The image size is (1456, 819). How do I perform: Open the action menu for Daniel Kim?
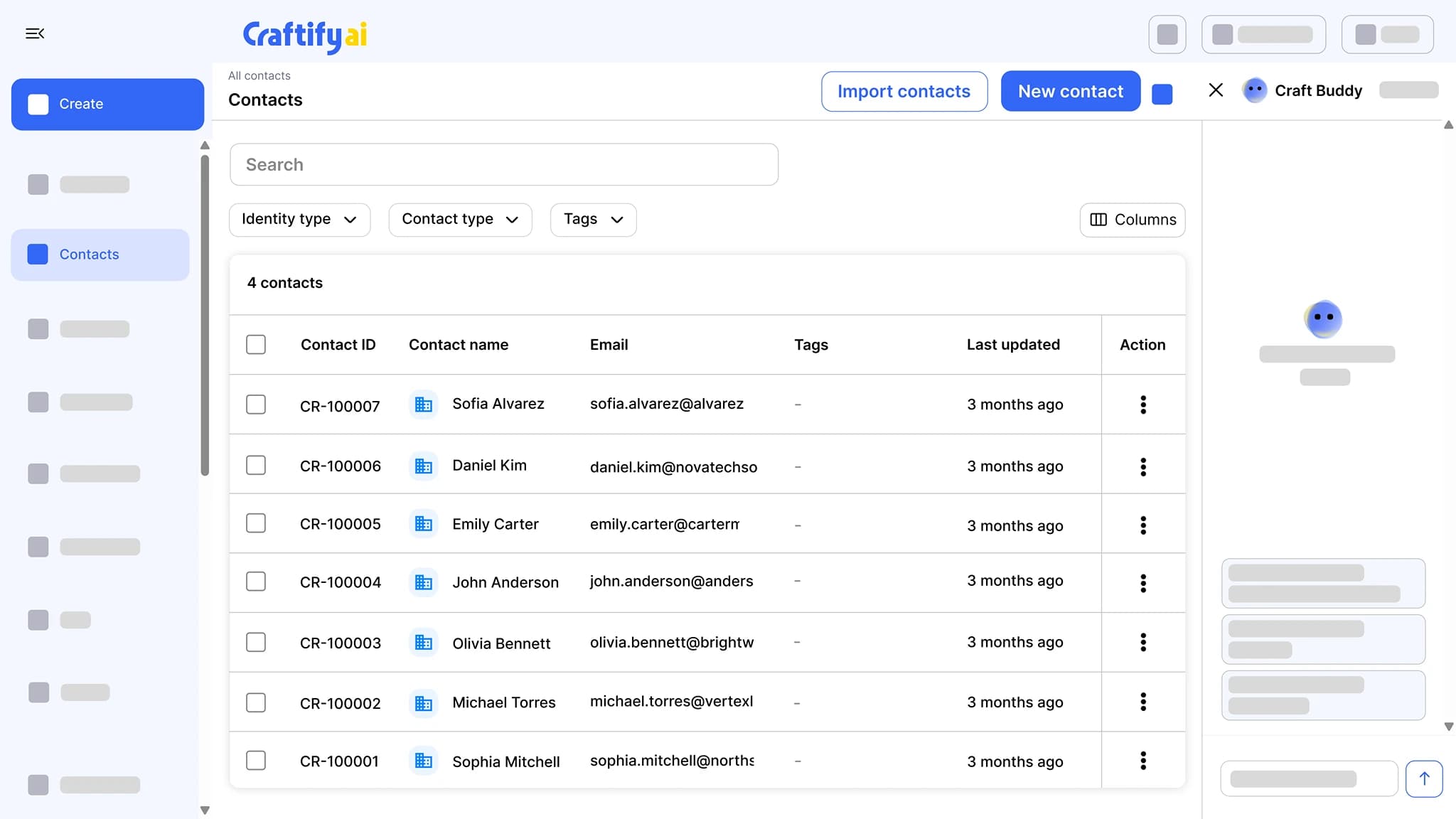tap(1143, 466)
